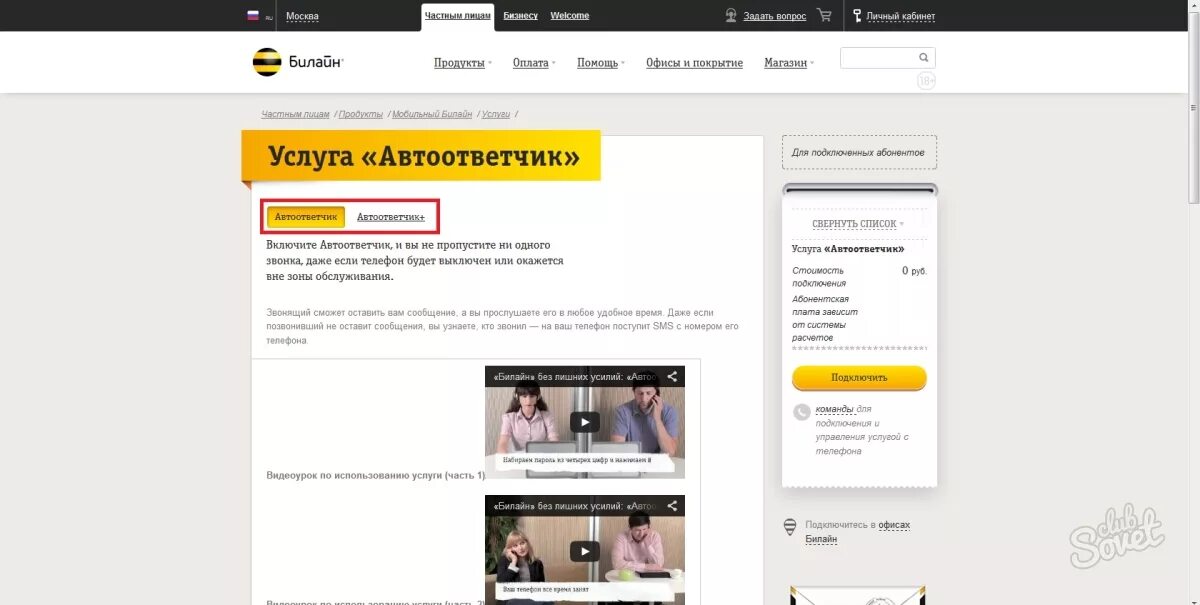The image size is (1200, 605).
Task: Go to Частным лицам breadcrumb
Action: click(x=296, y=114)
